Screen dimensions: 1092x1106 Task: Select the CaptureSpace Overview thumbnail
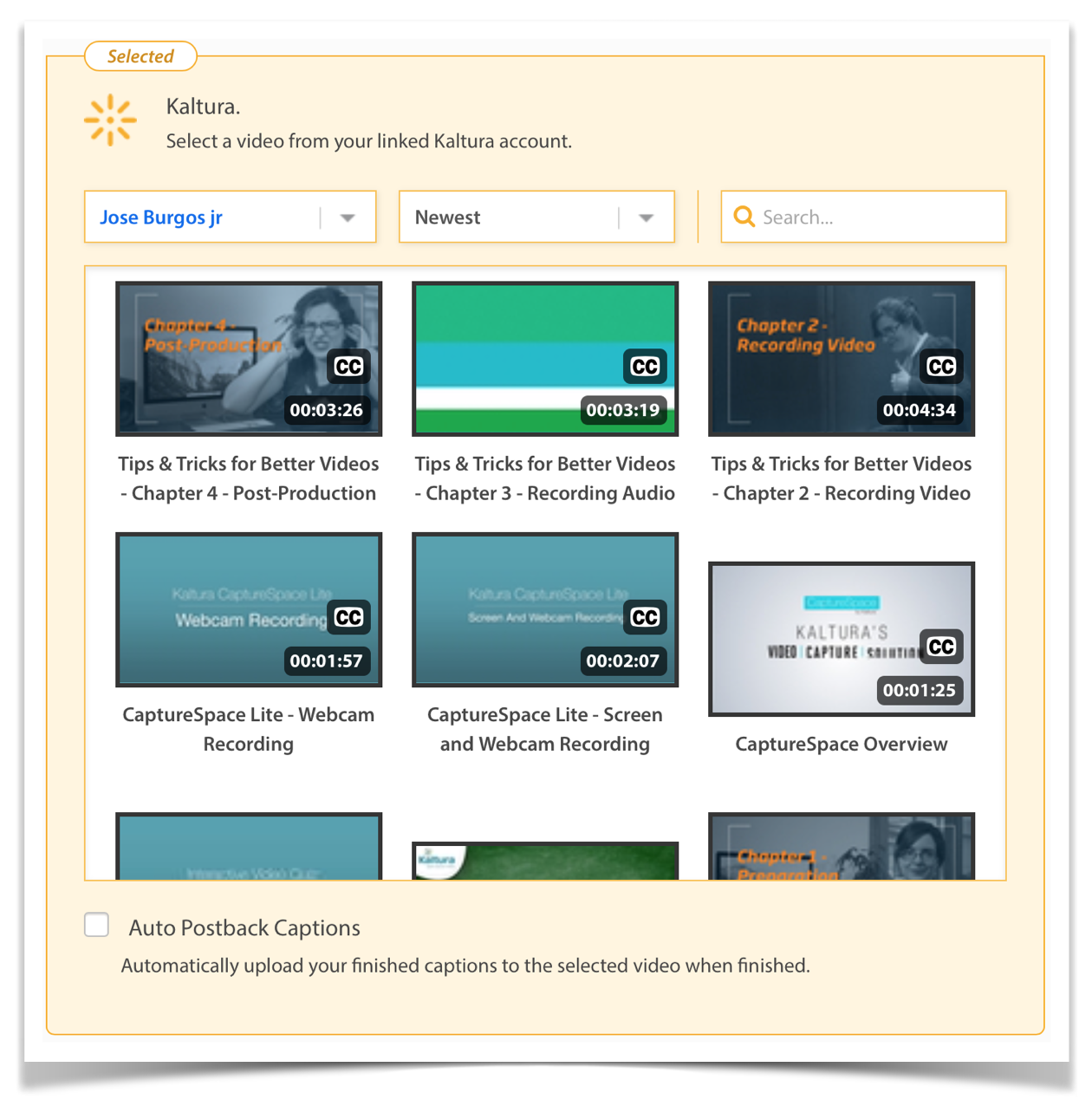[x=842, y=639]
